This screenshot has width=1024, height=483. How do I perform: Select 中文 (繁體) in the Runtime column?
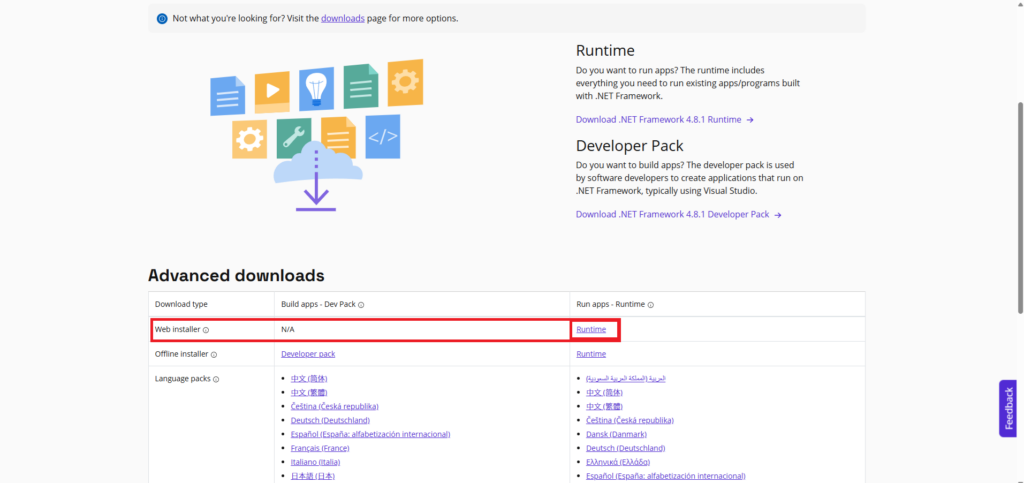604,407
